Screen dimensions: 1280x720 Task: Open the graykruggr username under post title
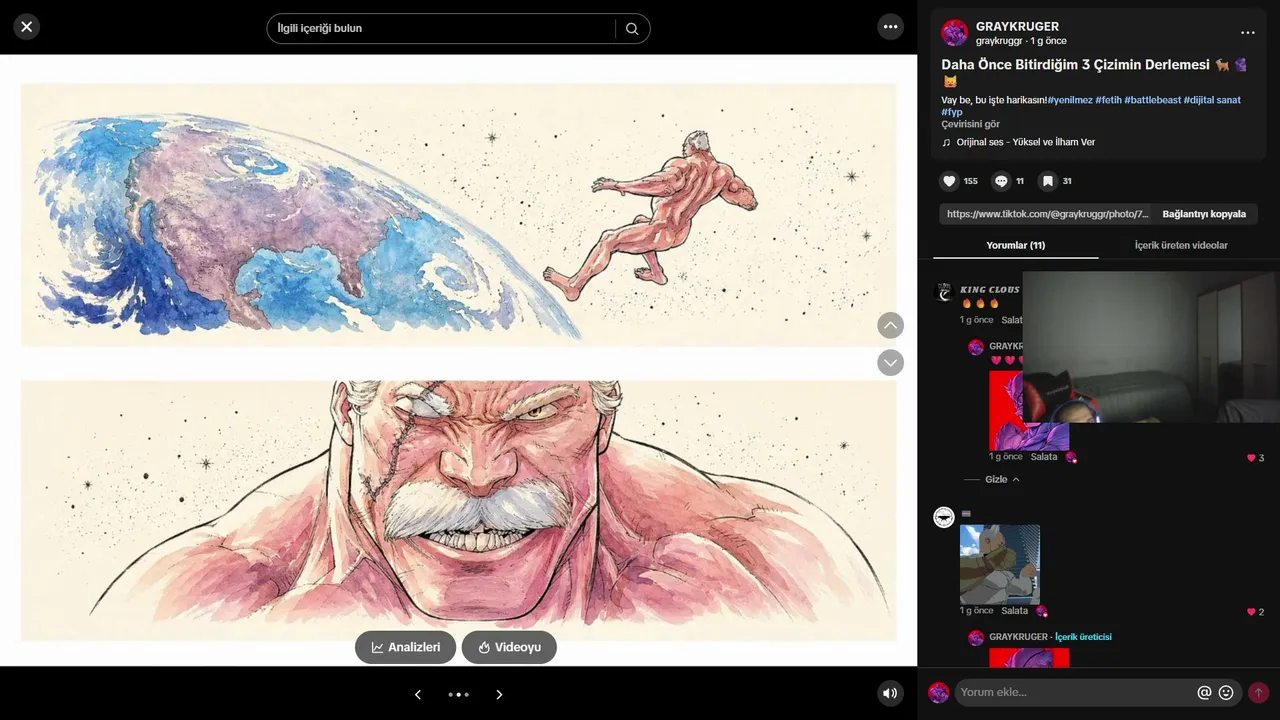pyautogui.click(x=999, y=41)
